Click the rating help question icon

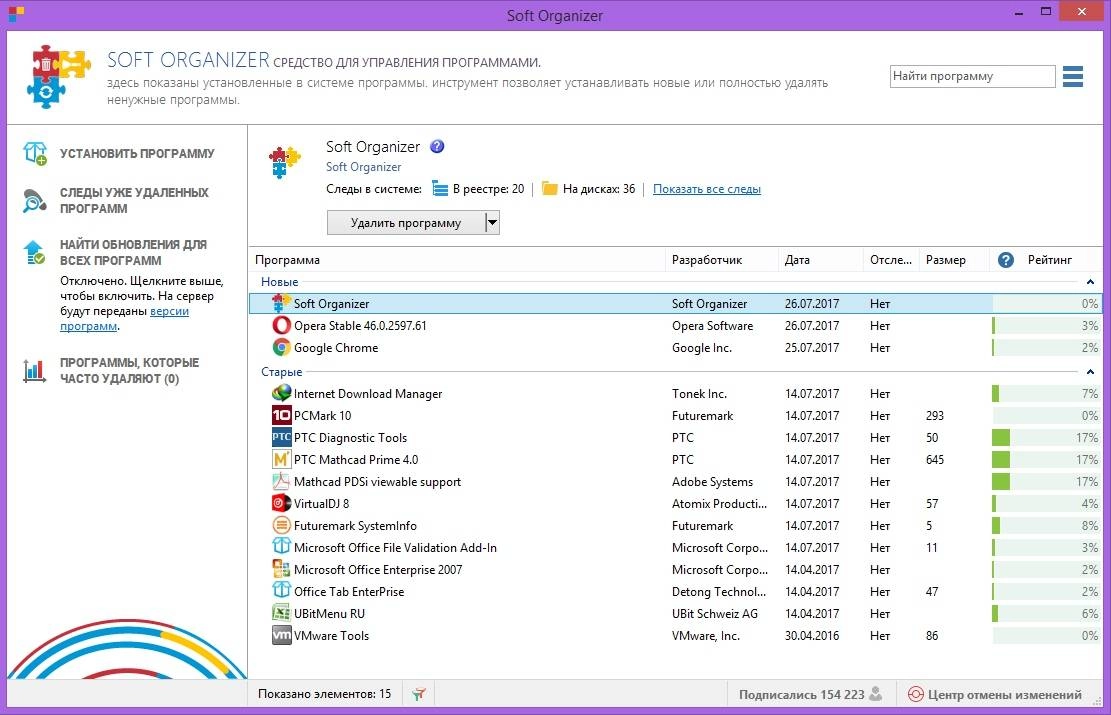[x=1005, y=260]
